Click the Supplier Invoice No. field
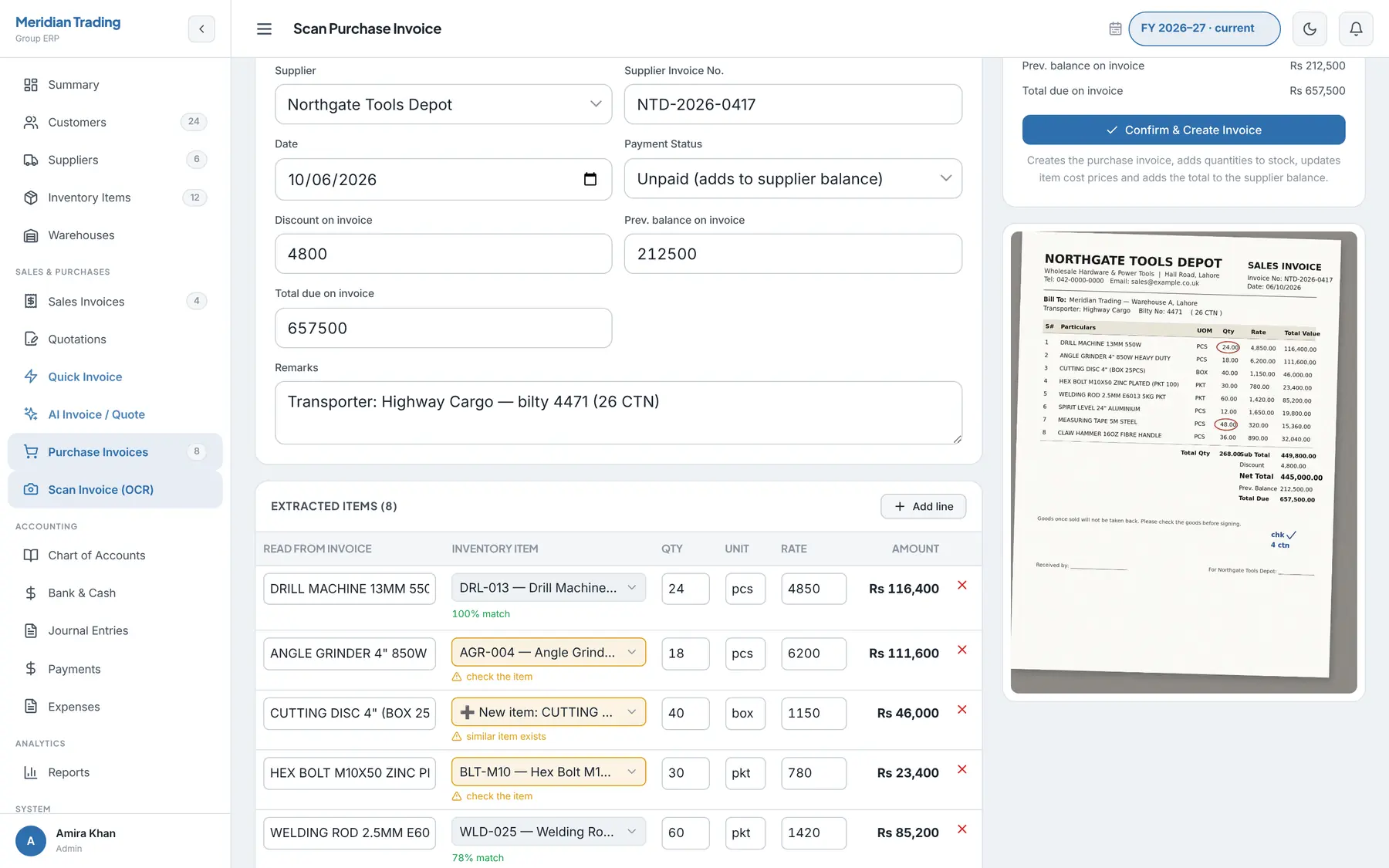 [x=793, y=104]
